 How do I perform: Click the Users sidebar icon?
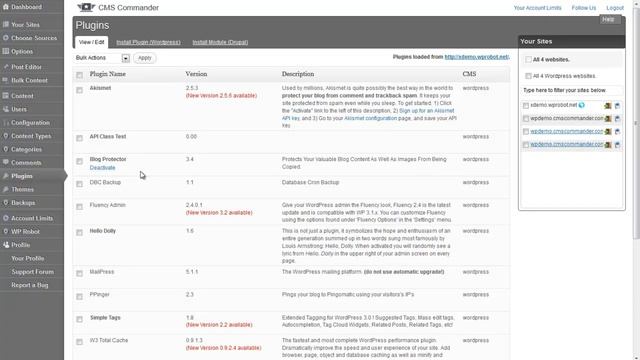(6, 109)
